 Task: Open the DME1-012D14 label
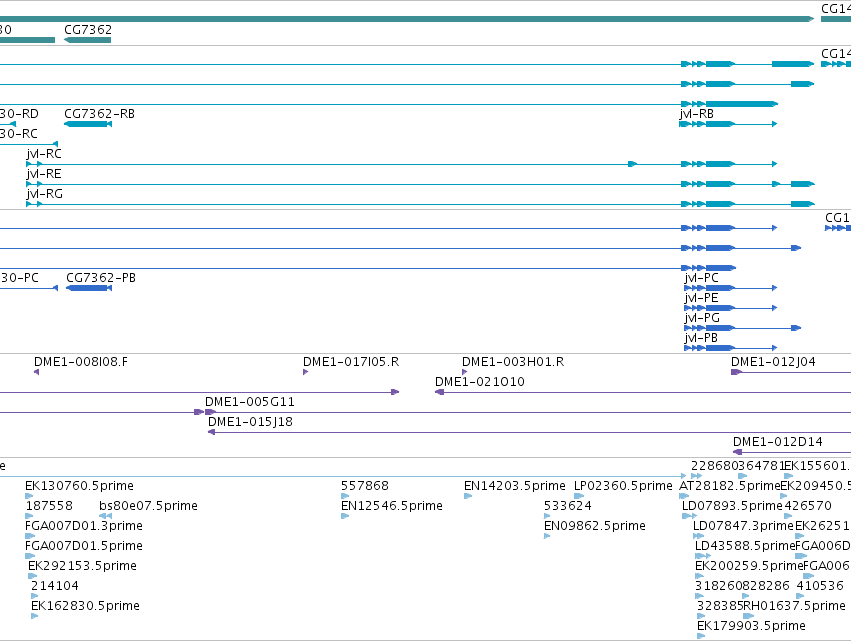[x=778, y=442]
